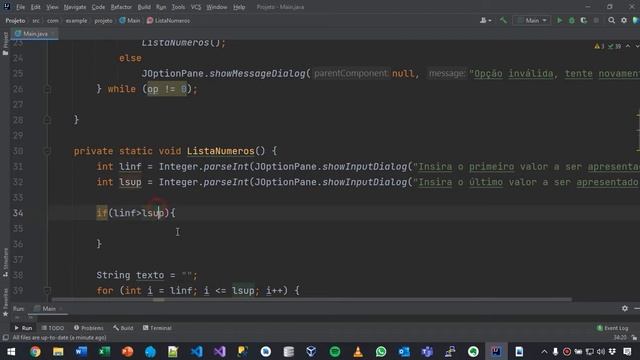The height and width of the screenshot is (360, 640).
Task: Collapse the code fold at line 28
Action: (47, 120)
